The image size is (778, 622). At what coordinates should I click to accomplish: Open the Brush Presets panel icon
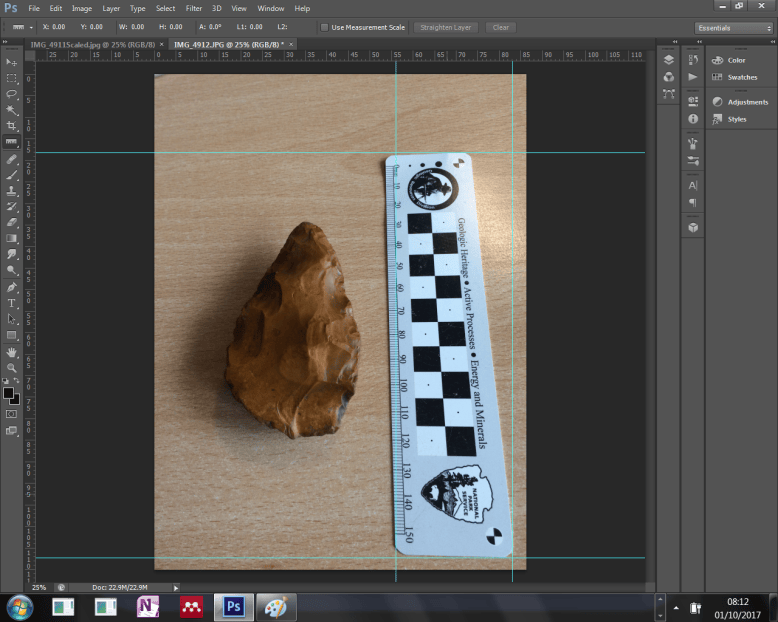coord(693,143)
